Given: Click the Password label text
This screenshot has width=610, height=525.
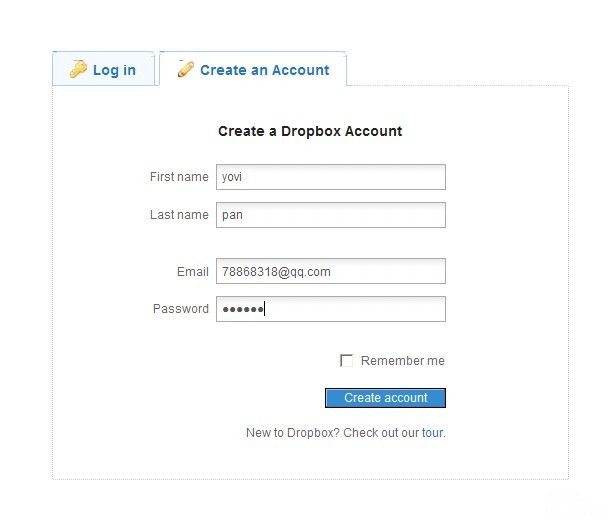Looking at the screenshot, I should tap(181, 309).
